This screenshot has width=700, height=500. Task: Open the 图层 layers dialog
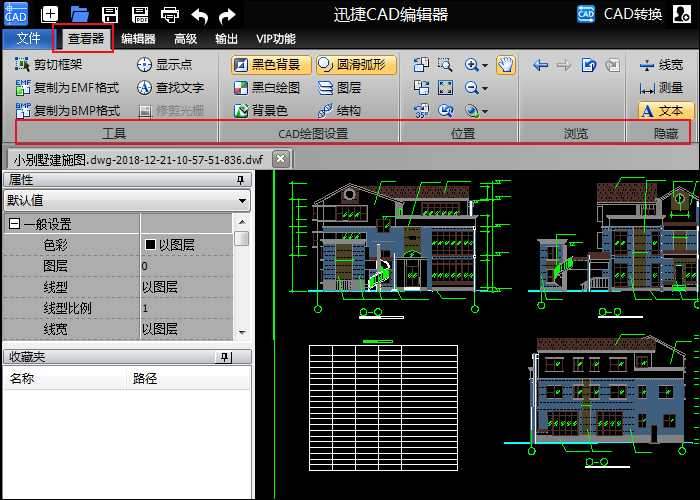339,88
